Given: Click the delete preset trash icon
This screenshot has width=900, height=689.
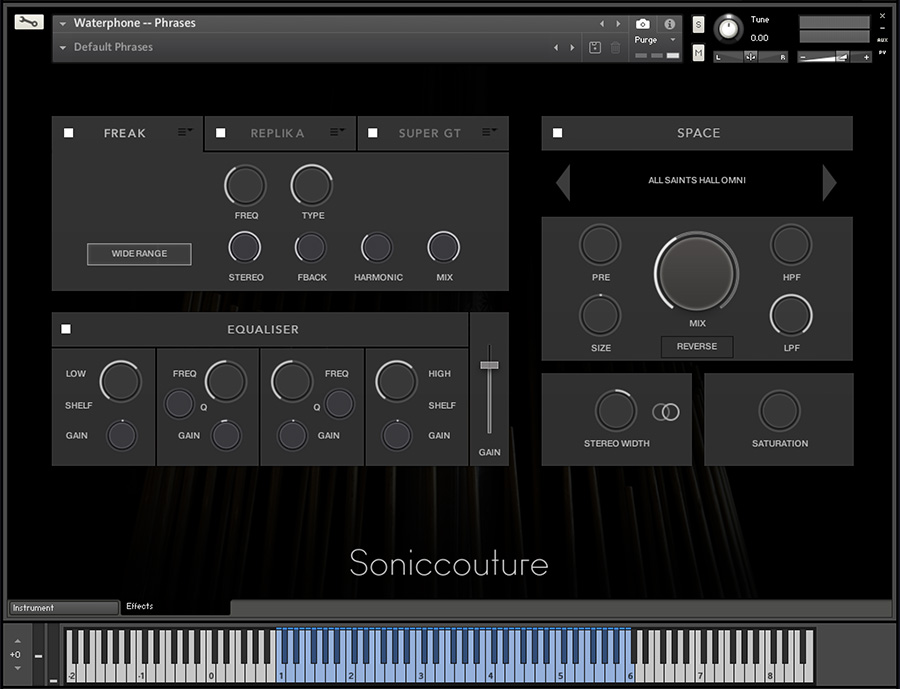Looking at the screenshot, I should [615, 47].
